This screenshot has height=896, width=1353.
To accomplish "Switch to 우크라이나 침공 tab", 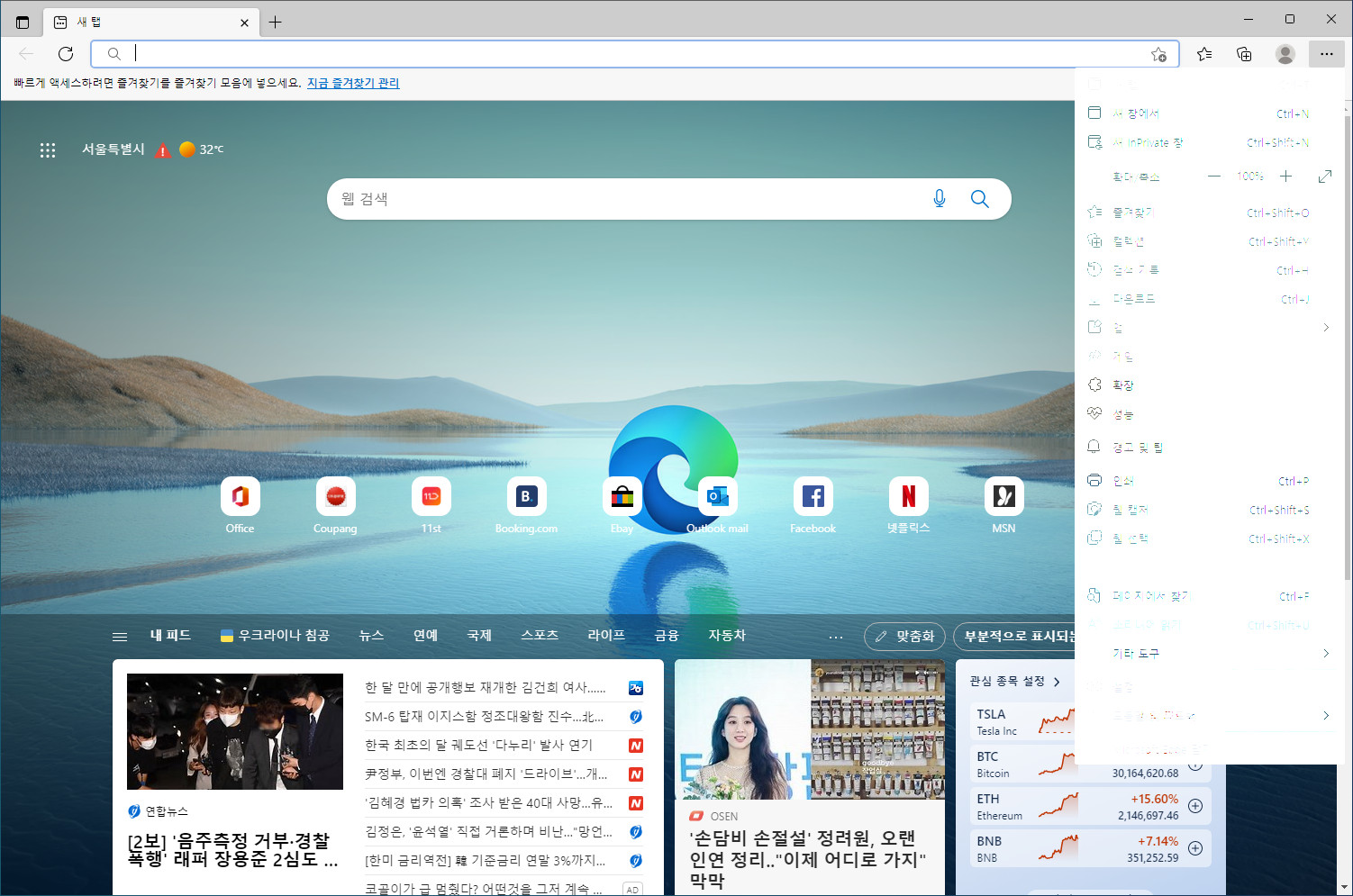I will point(275,636).
